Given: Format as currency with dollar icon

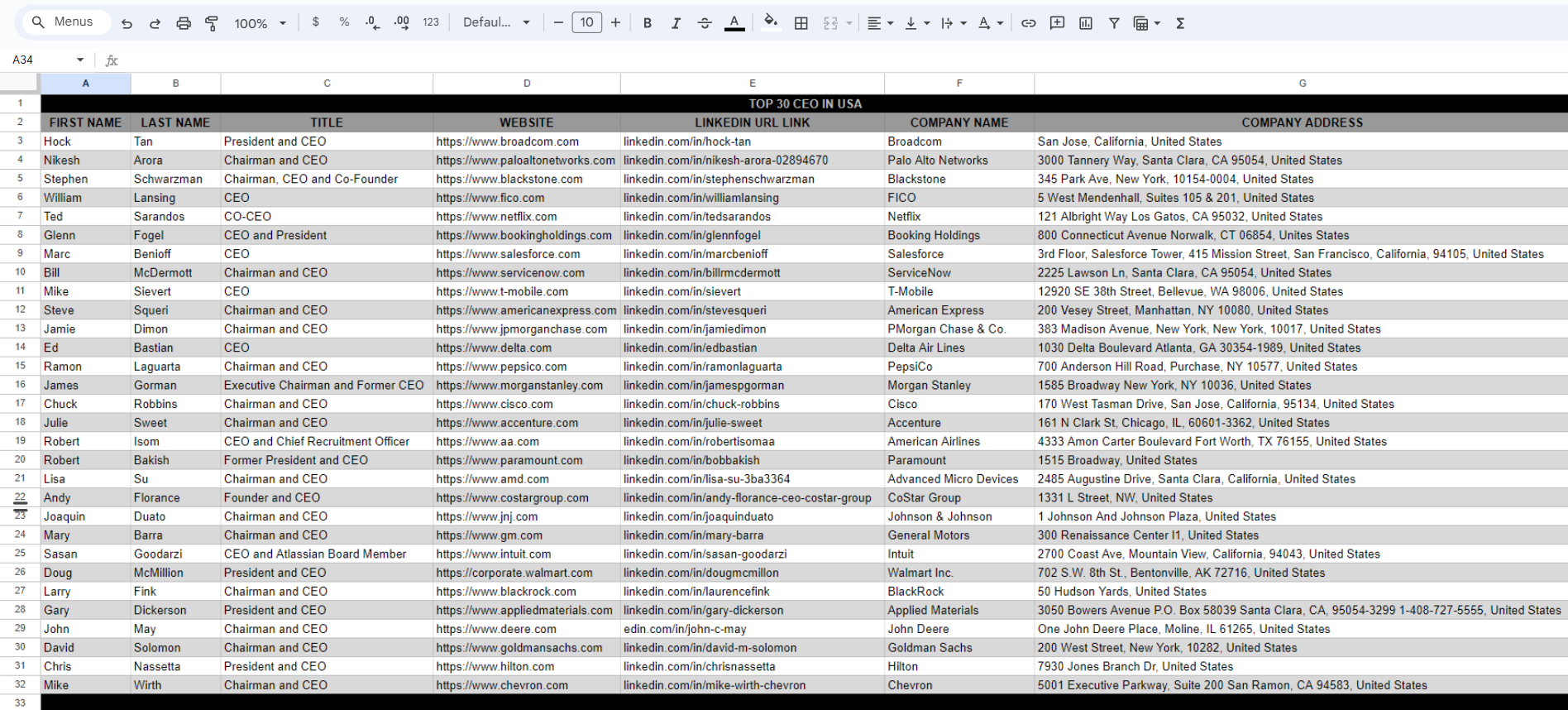Looking at the screenshot, I should coord(315,22).
